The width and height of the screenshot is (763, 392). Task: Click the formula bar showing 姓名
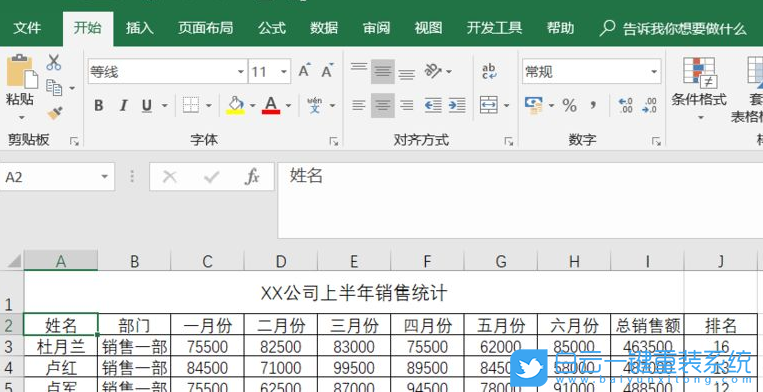pyautogui.click(x=520, y=200)
